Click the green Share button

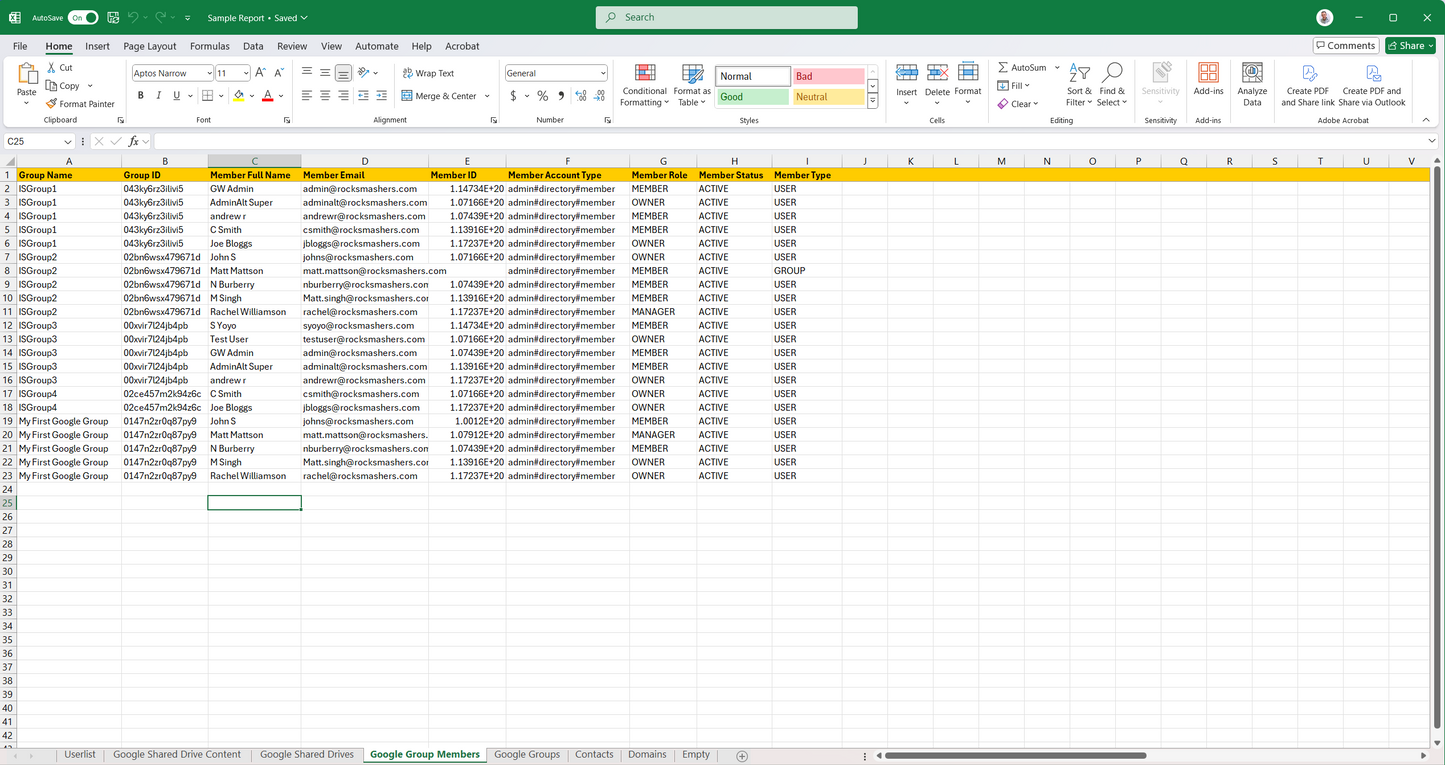click(1410, 46)
